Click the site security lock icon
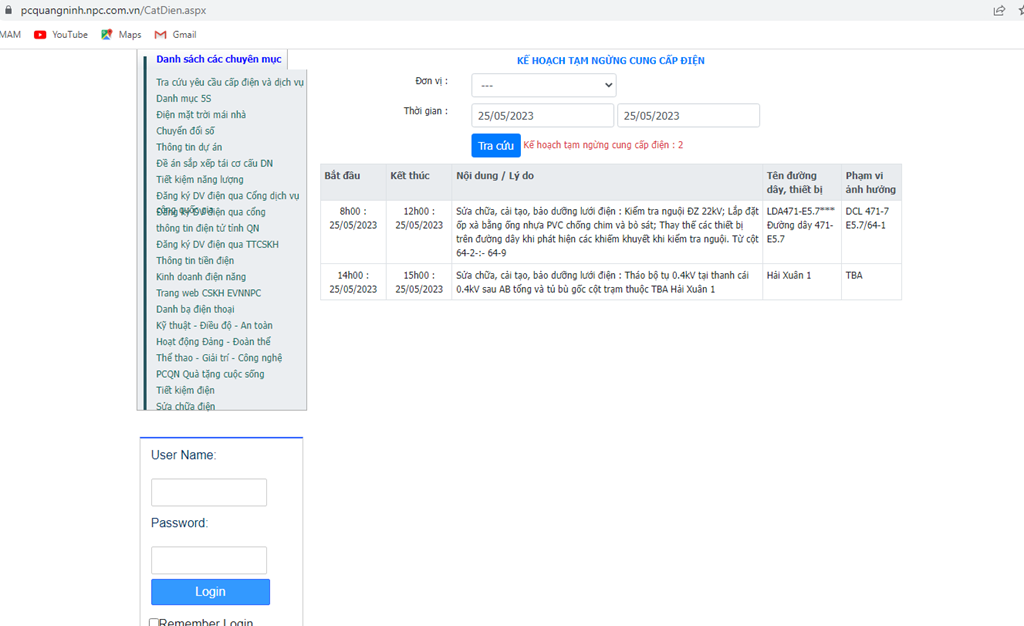1024x626 pixels. coord(9,10)
